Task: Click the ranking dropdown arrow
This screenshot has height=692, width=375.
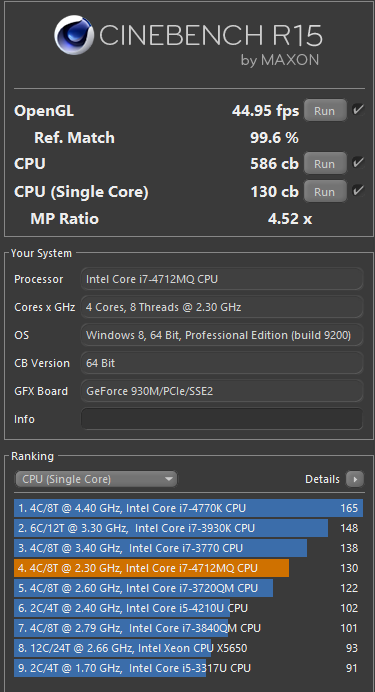Action: [x=169, y=479]
